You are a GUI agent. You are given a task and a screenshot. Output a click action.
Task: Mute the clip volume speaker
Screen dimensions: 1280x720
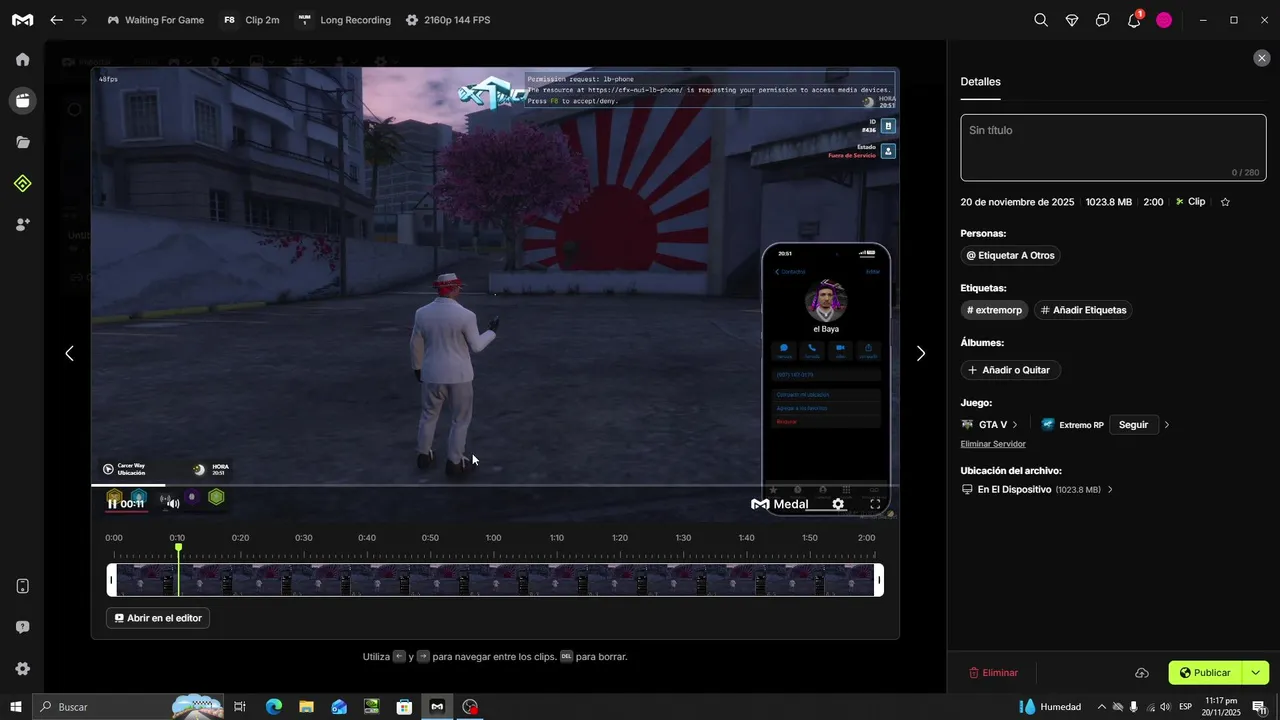pos(173,504)
